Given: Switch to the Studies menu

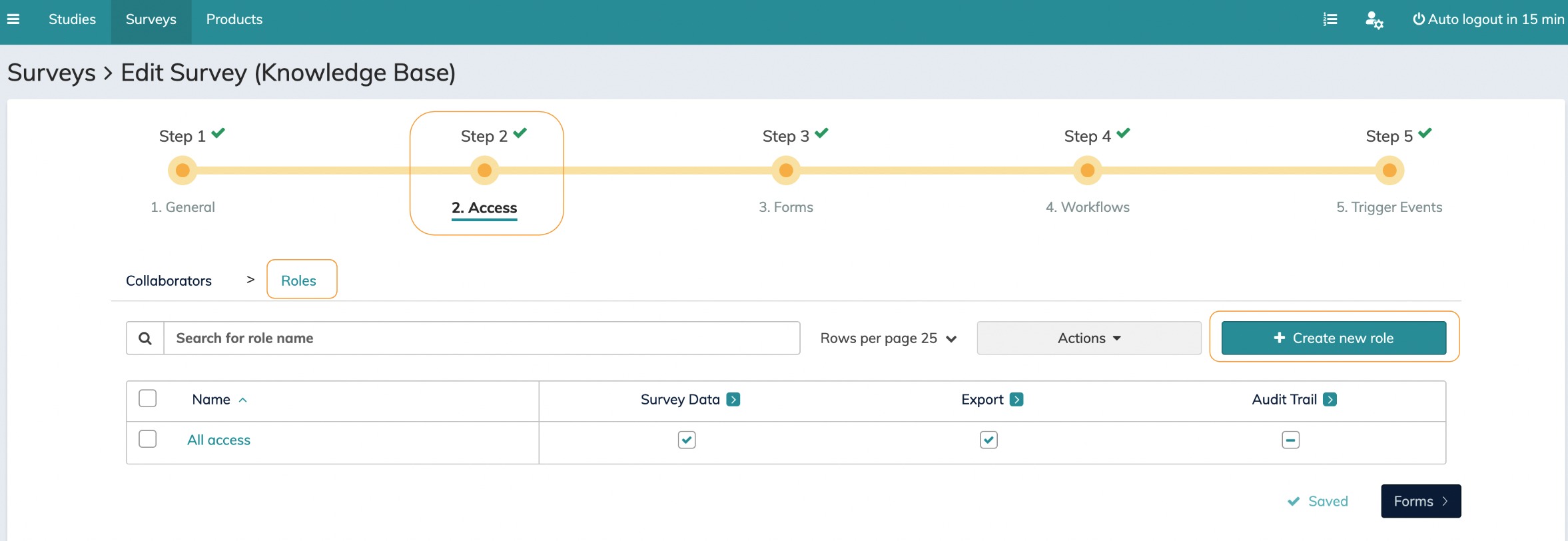Looking at the screenshot, I should click(72, 19).
